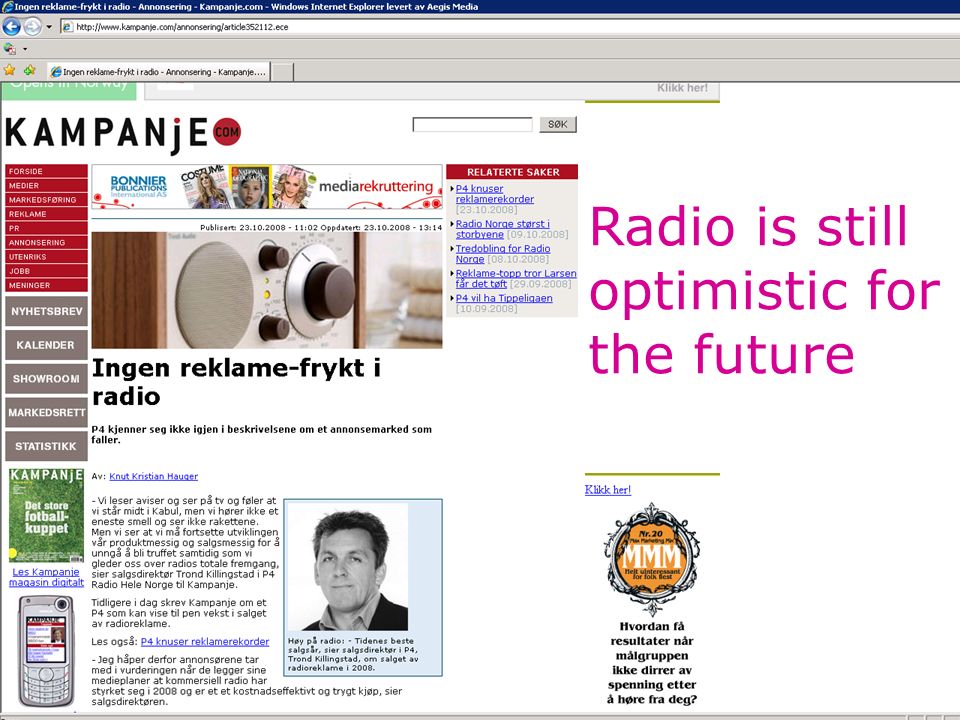This screenshot has width=960, height=720.
Task: Open 'Les Kampanje magasin digitalt' link
Action: [x=47, y=577]
